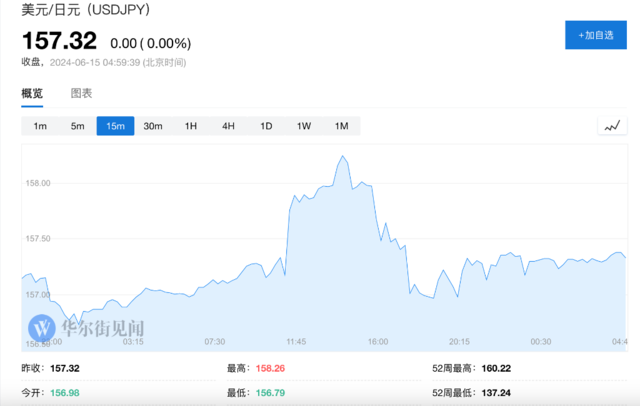Select the weekly 1W period
Image resolution: width=640 pixels, height=406 pixels.
coord(304,126)
